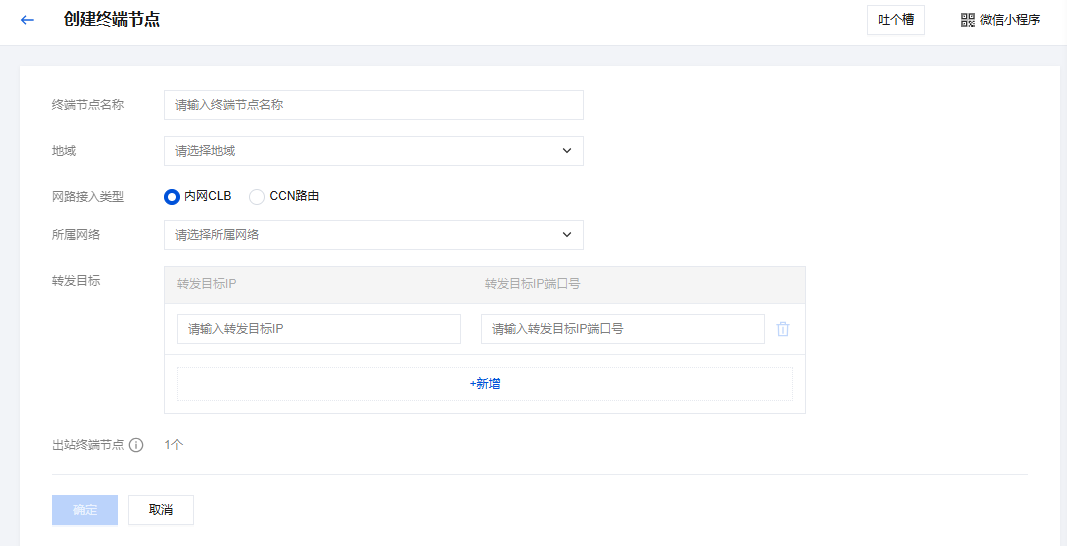Click the chevron arrow of 地域 dropdown
1067x546 pixels.
pyautogui.click(x=567, y=151)
